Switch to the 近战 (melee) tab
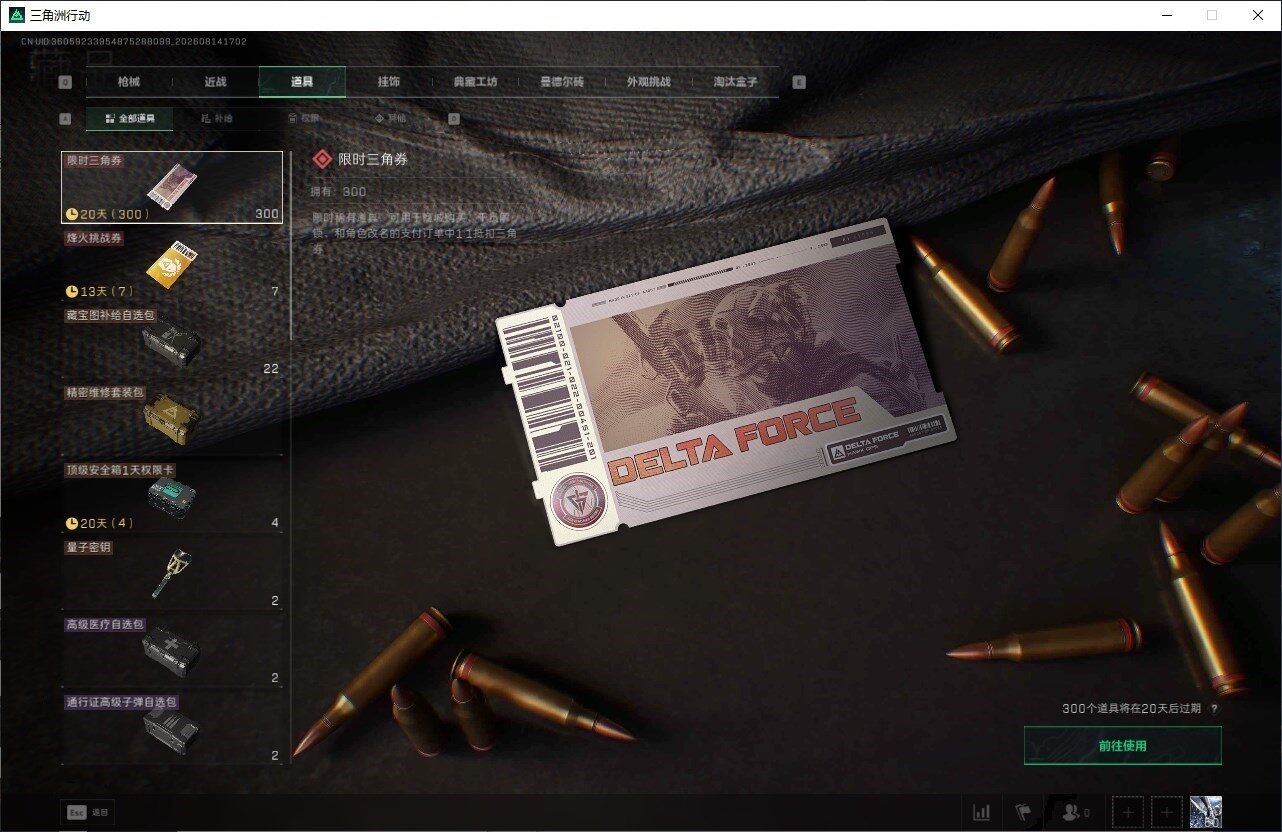This screenshot has width=1282, height=832. pos(215,82)
